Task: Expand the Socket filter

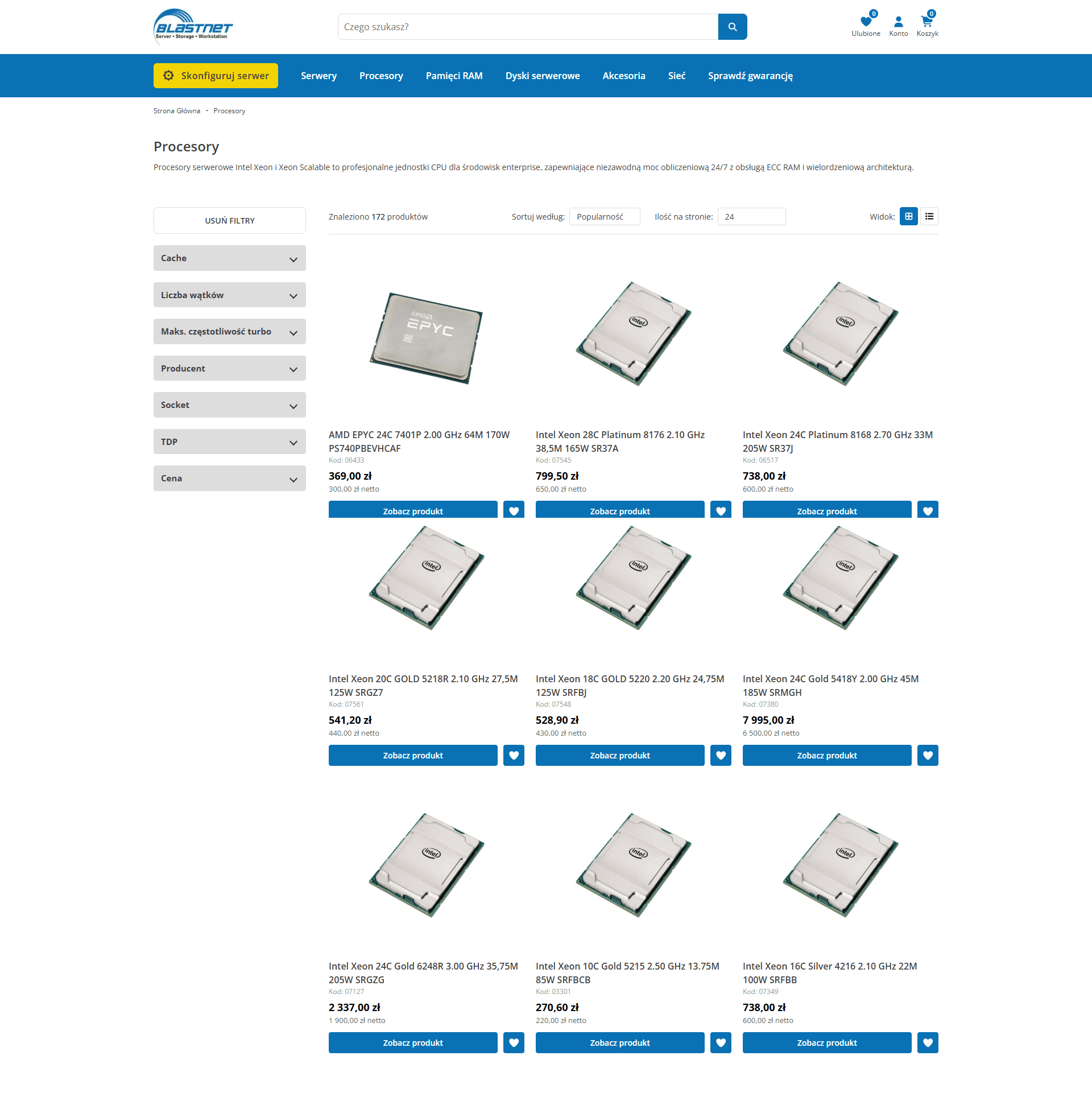Action: pos(230,405)
